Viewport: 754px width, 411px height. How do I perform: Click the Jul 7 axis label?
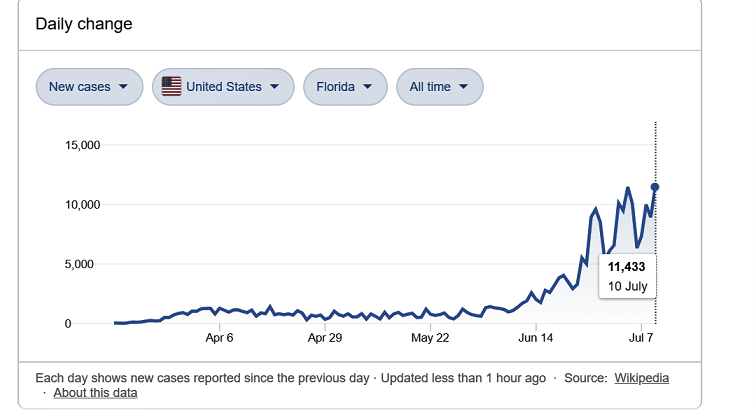(x=641, y=338)
